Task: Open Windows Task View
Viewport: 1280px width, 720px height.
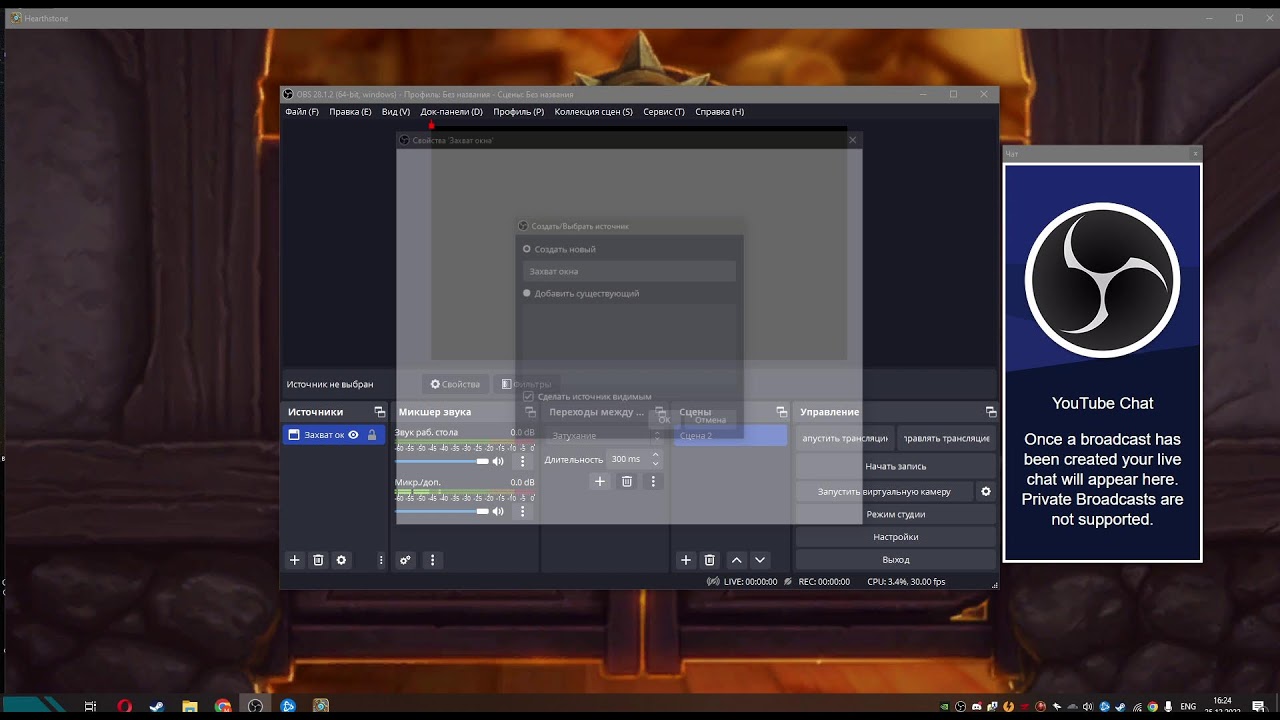Action: coord(90,706)
